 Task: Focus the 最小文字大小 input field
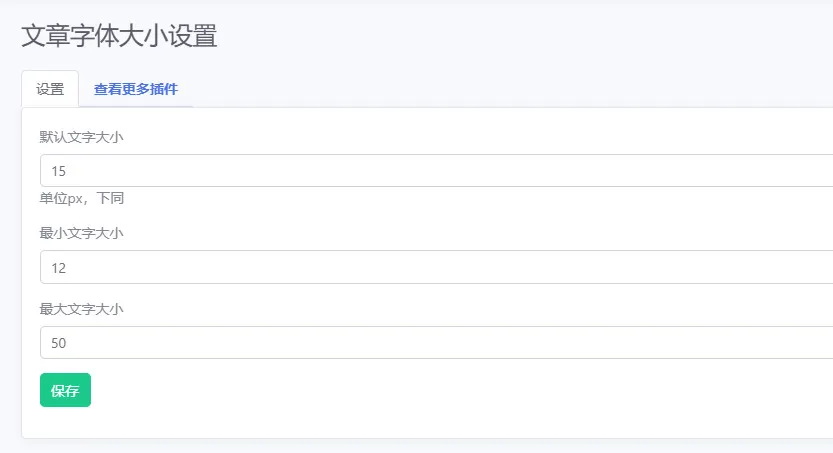pos(437,267)
